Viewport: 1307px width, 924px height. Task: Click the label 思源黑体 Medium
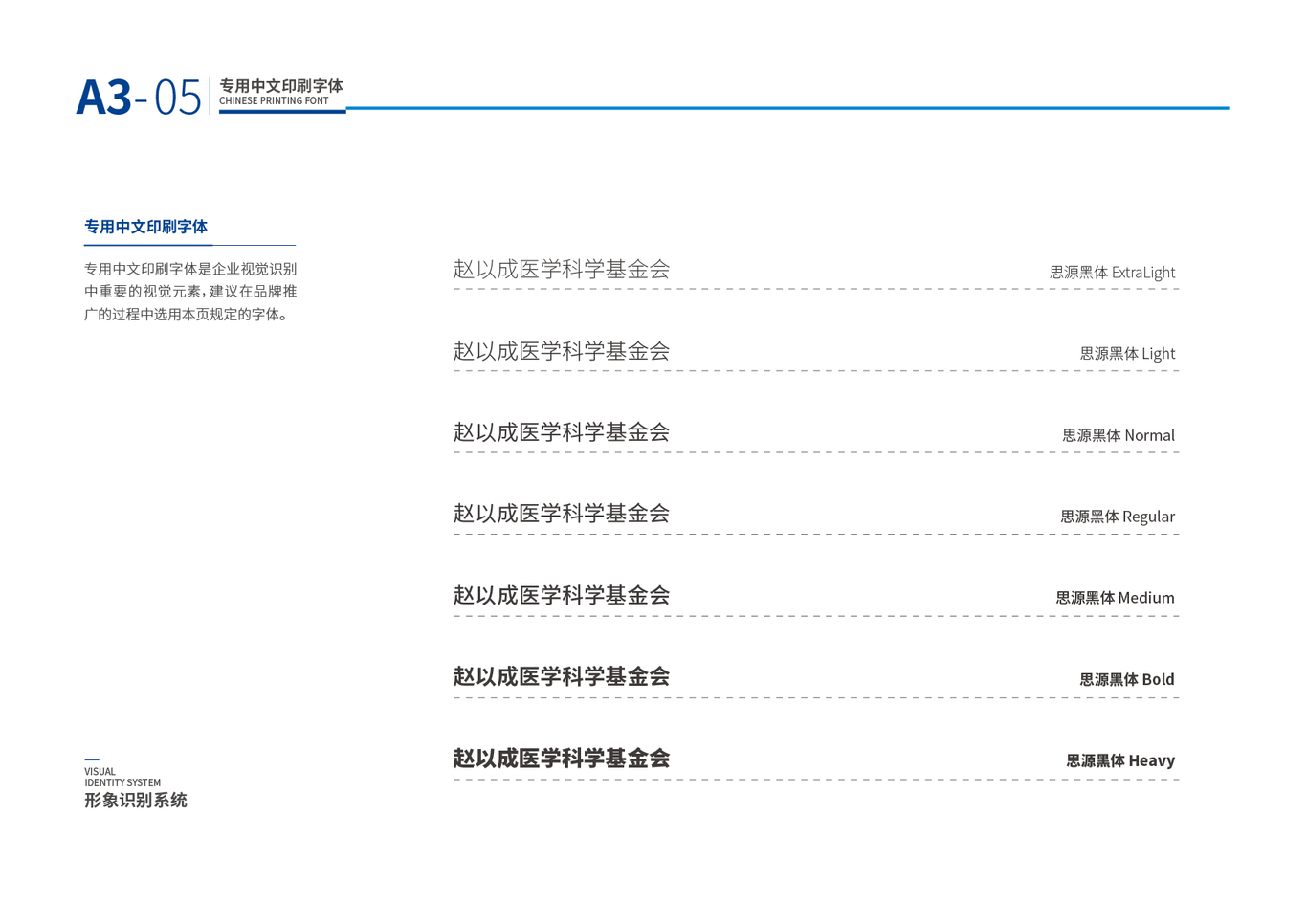click(x=1116, y=598)
